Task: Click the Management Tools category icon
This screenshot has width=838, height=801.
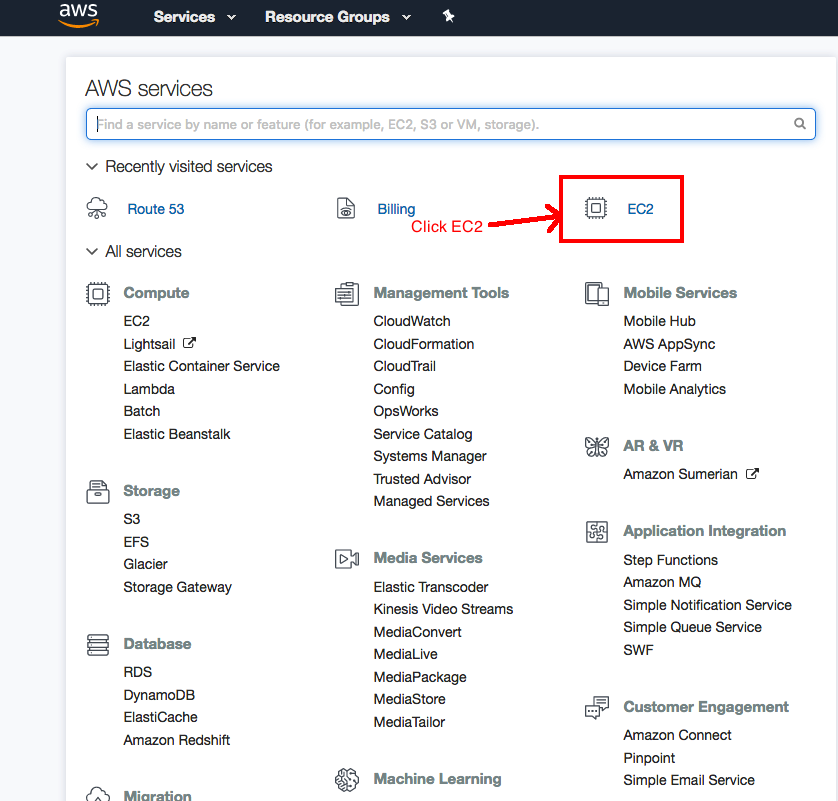Action: tap(347, 294)
